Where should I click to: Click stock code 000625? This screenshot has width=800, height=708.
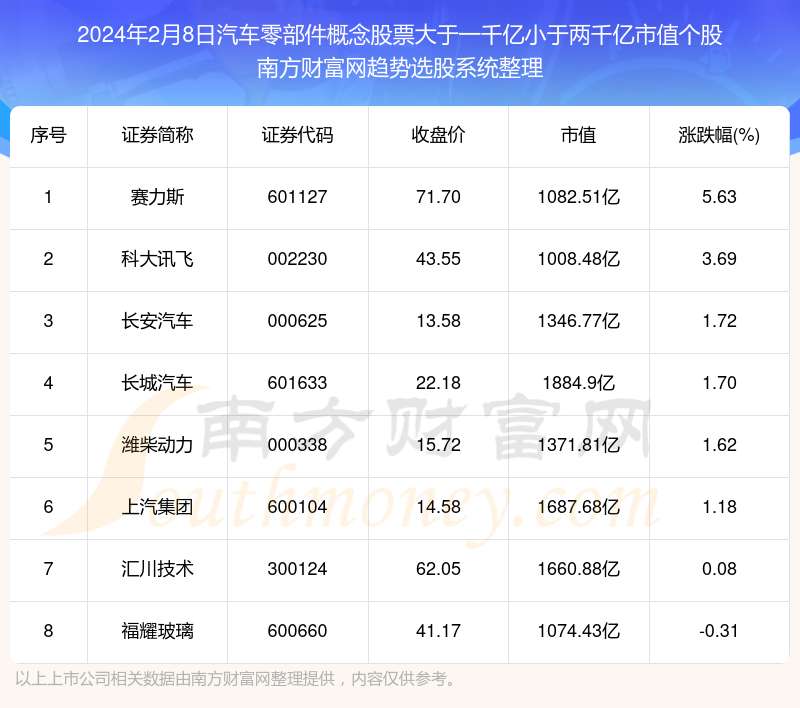coord(297,321)
